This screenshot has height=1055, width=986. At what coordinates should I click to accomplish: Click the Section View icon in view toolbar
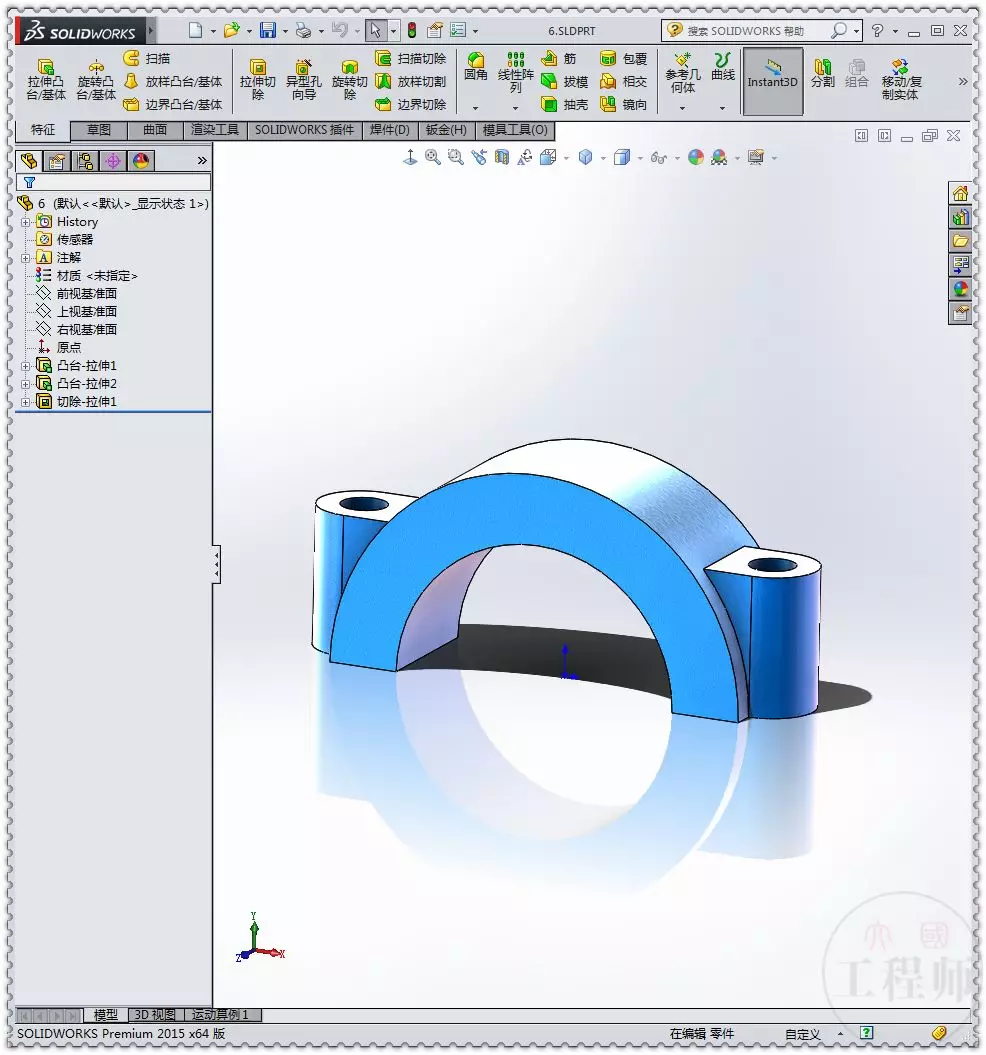coord(501,157)
